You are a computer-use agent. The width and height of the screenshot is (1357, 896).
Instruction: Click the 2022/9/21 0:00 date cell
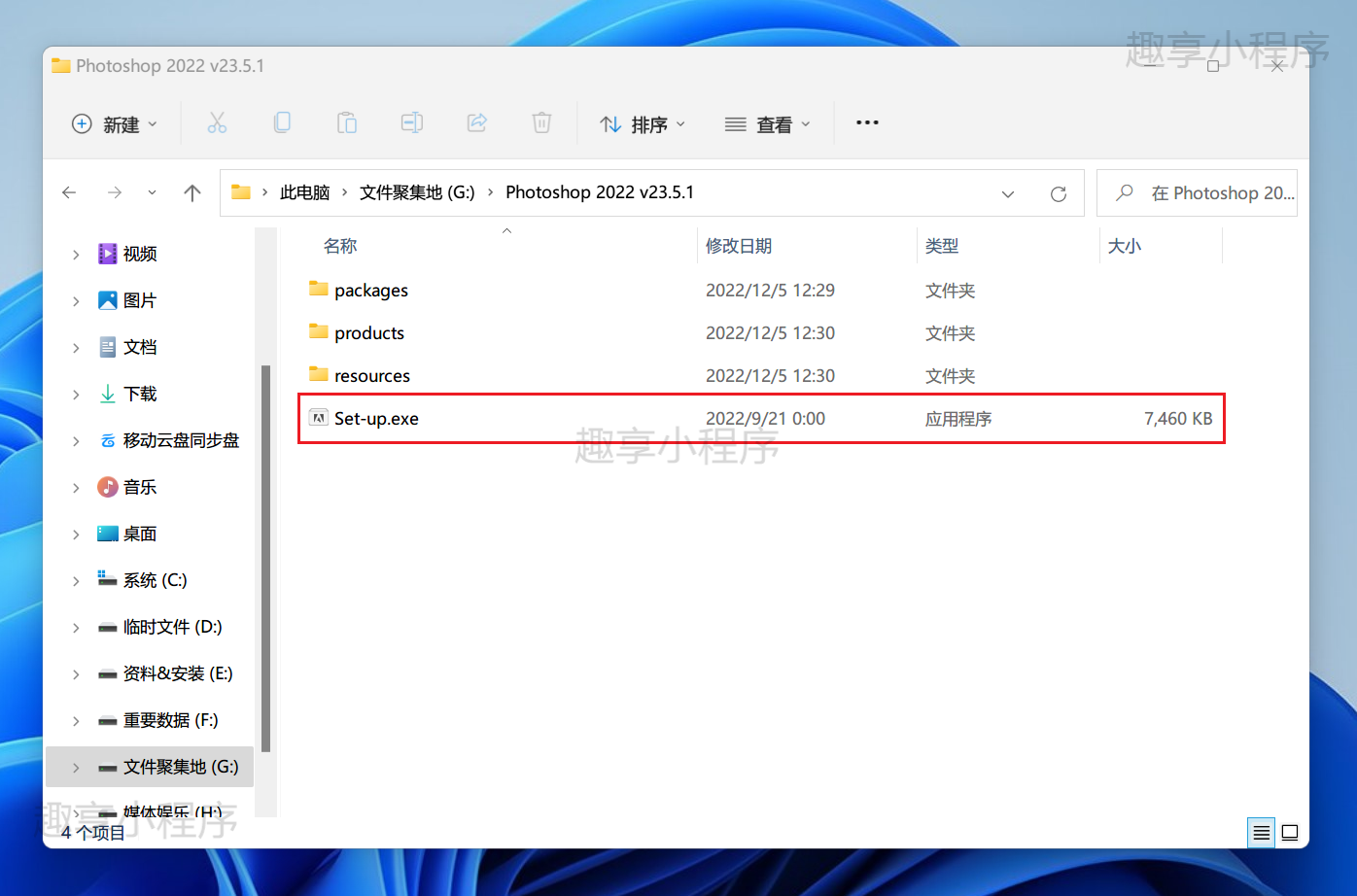tap(765, 419)
